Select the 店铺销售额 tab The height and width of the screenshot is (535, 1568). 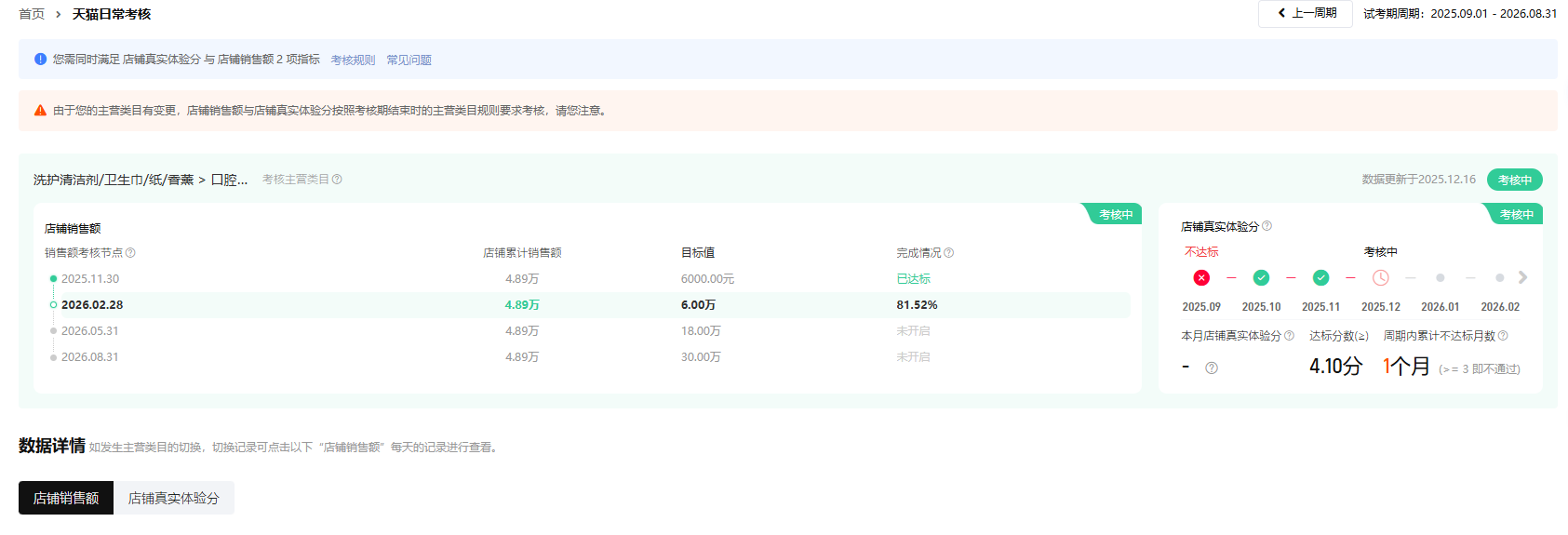tap(66, 498)
